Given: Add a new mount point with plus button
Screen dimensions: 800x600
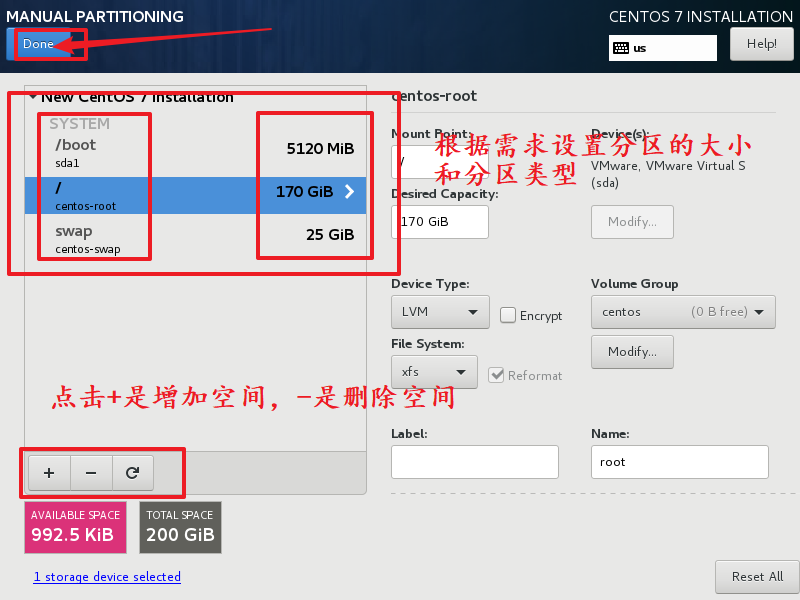Looking at the screenshot, I should click(x=49, y=473).
